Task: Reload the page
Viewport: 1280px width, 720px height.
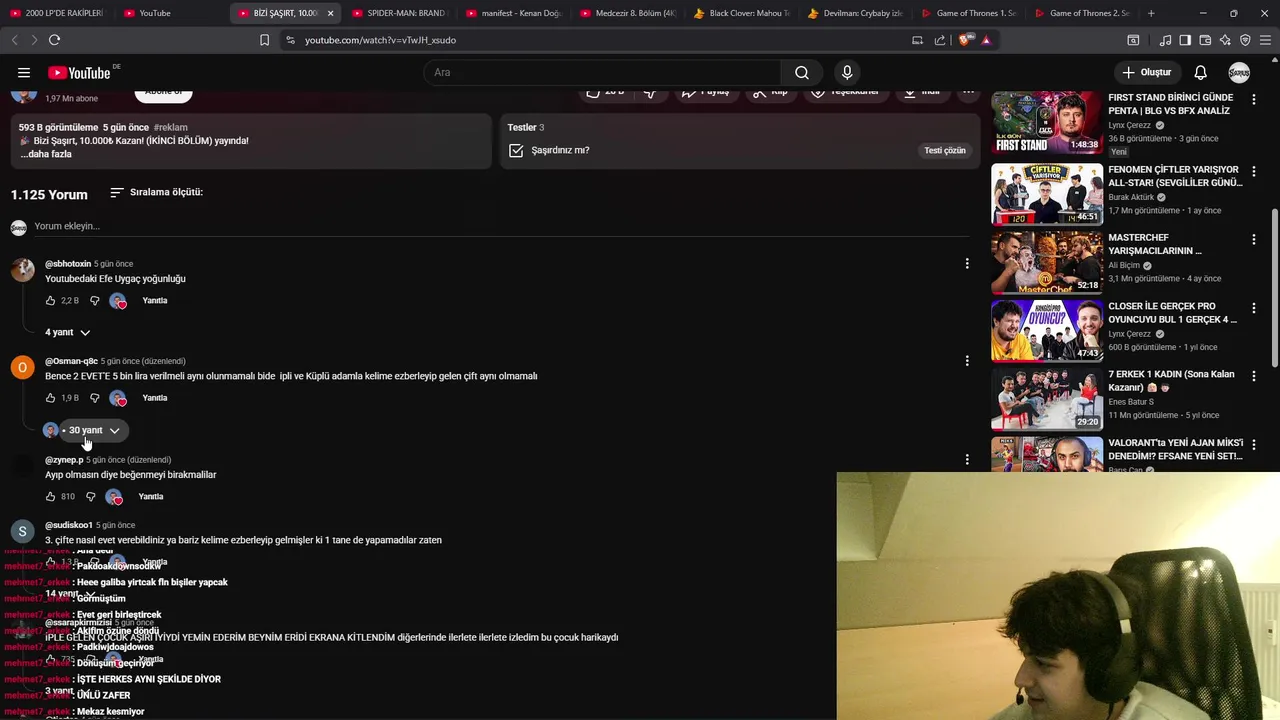Action: [54, 40]
